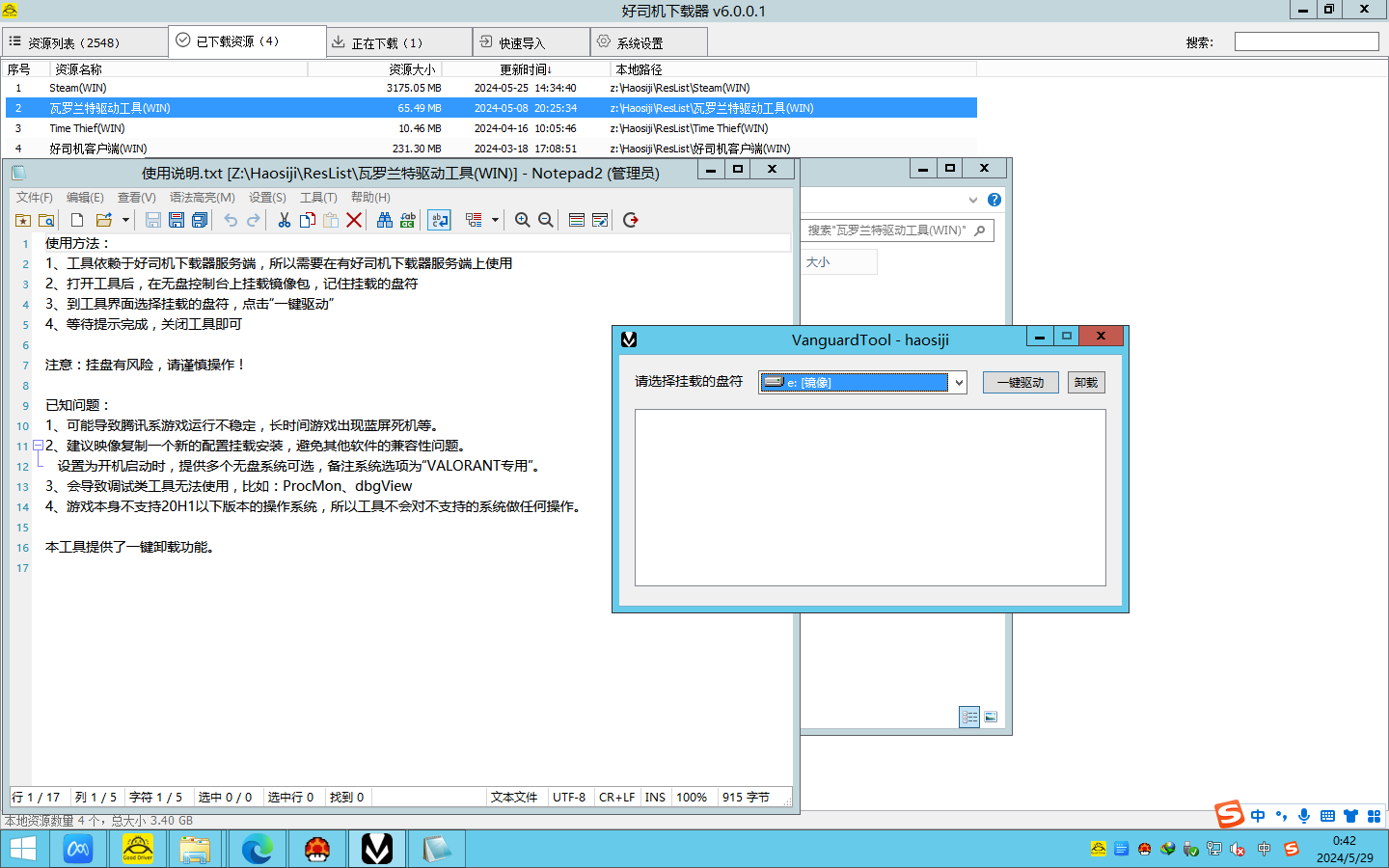
Task: Click the Find binoculars icon
Action: [x=385, y=220]
